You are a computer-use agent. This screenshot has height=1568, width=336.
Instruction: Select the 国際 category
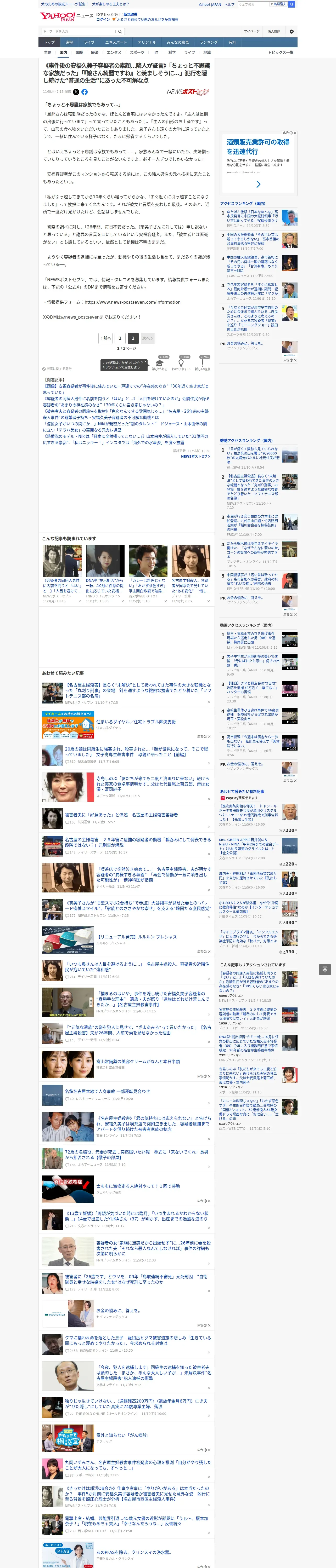[79, 53]
